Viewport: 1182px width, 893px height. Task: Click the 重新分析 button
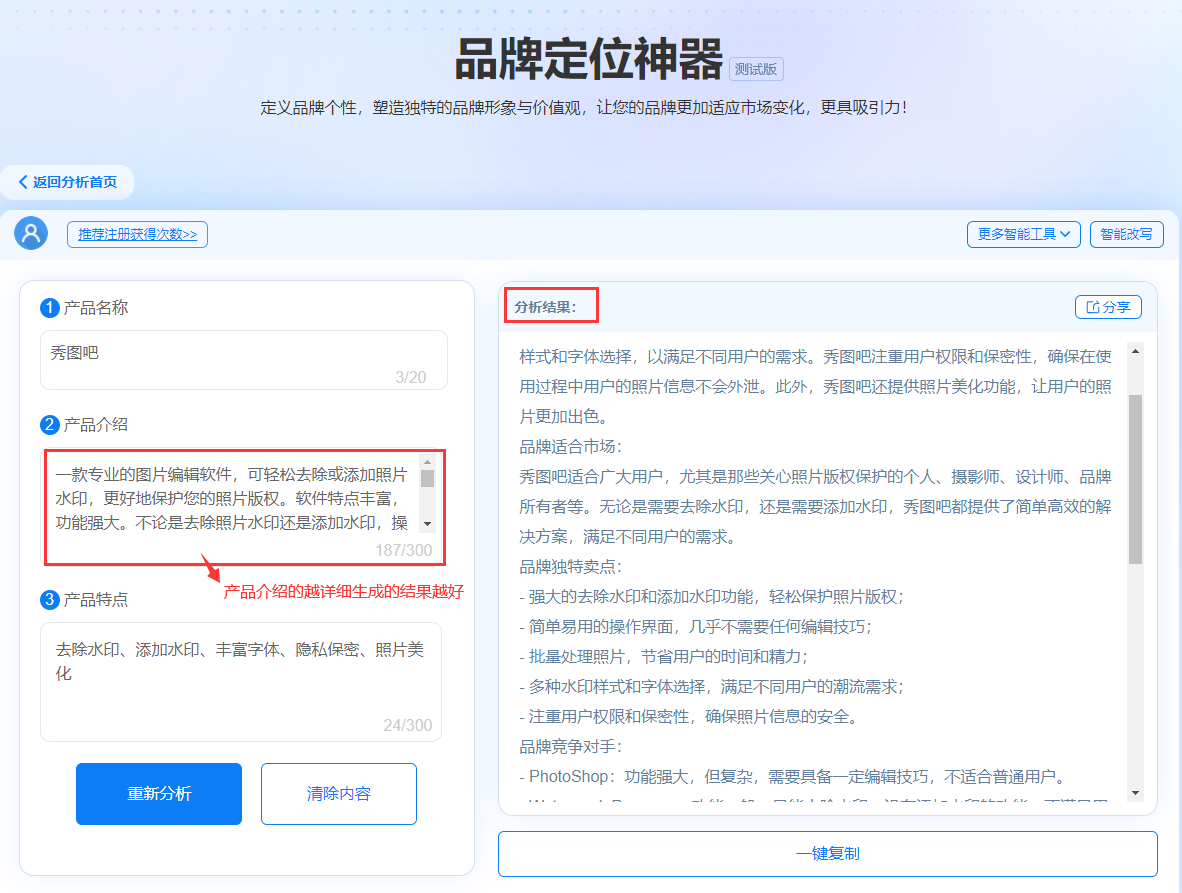(x=159, y=794)
